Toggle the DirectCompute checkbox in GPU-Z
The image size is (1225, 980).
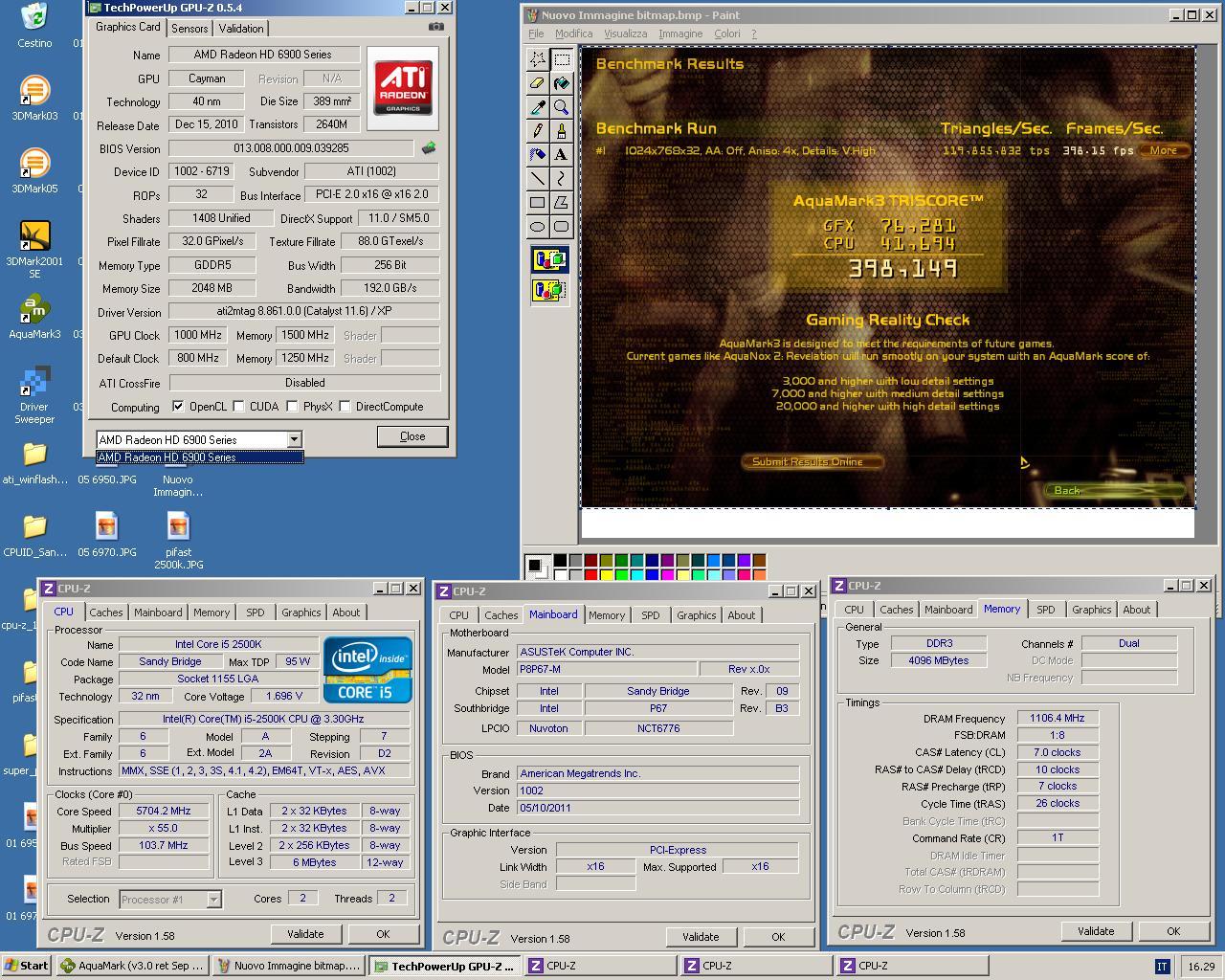[345, 406]
